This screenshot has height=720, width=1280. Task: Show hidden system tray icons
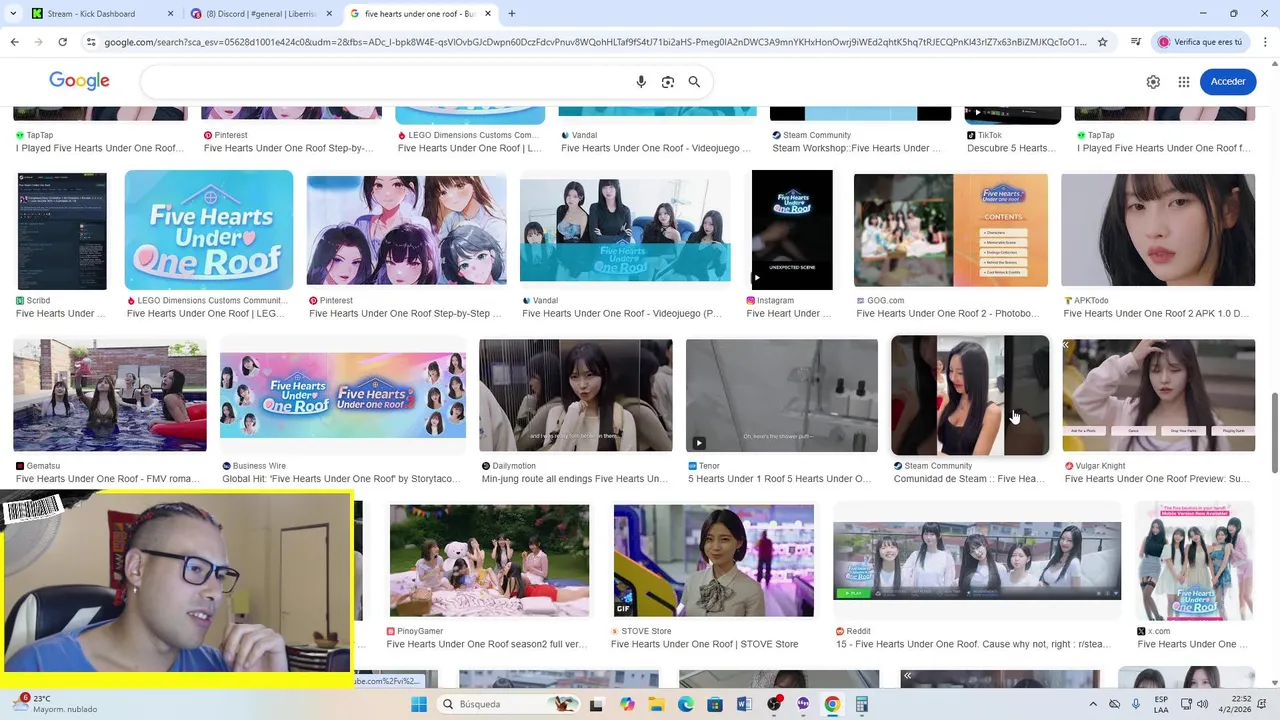[x=1092, y=704]
